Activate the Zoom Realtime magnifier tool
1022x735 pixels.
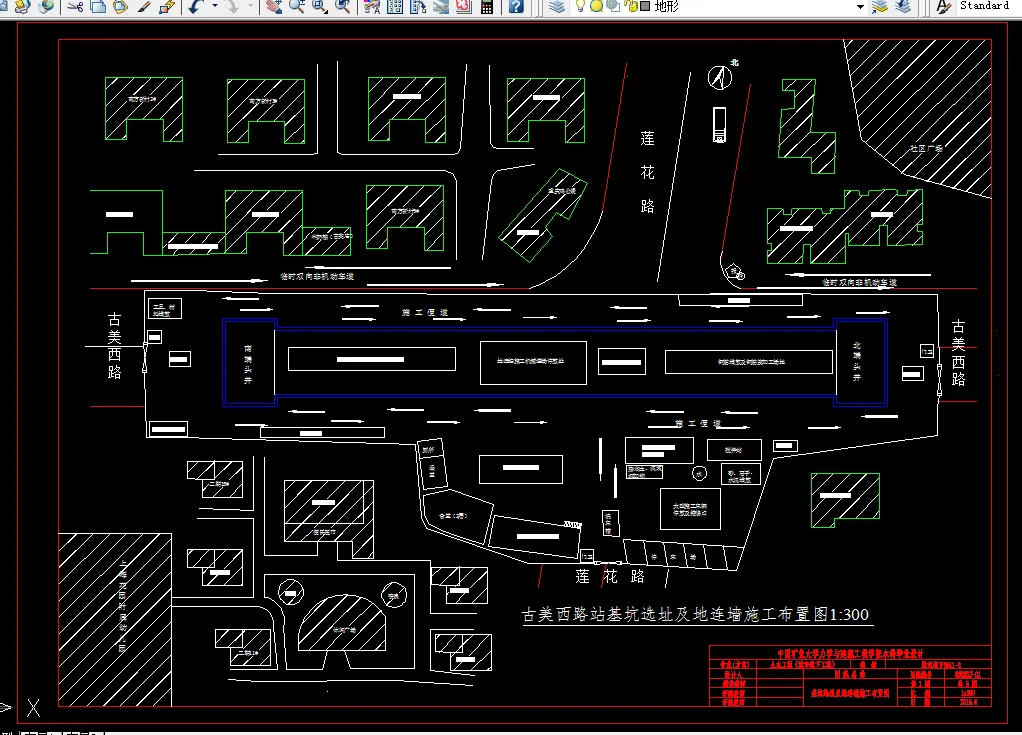297,7
